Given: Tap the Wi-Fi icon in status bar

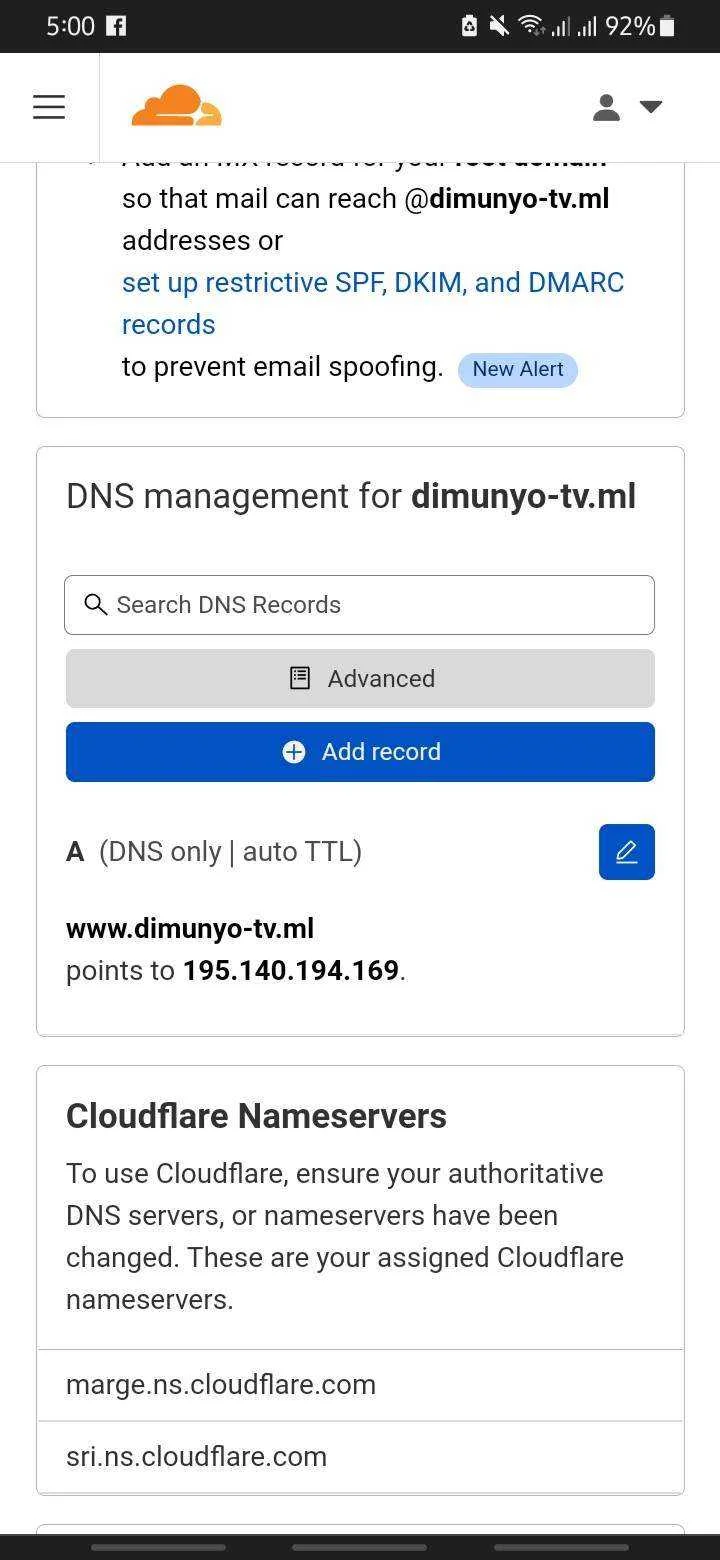Looking at the screenshot, I should (531, 26).
